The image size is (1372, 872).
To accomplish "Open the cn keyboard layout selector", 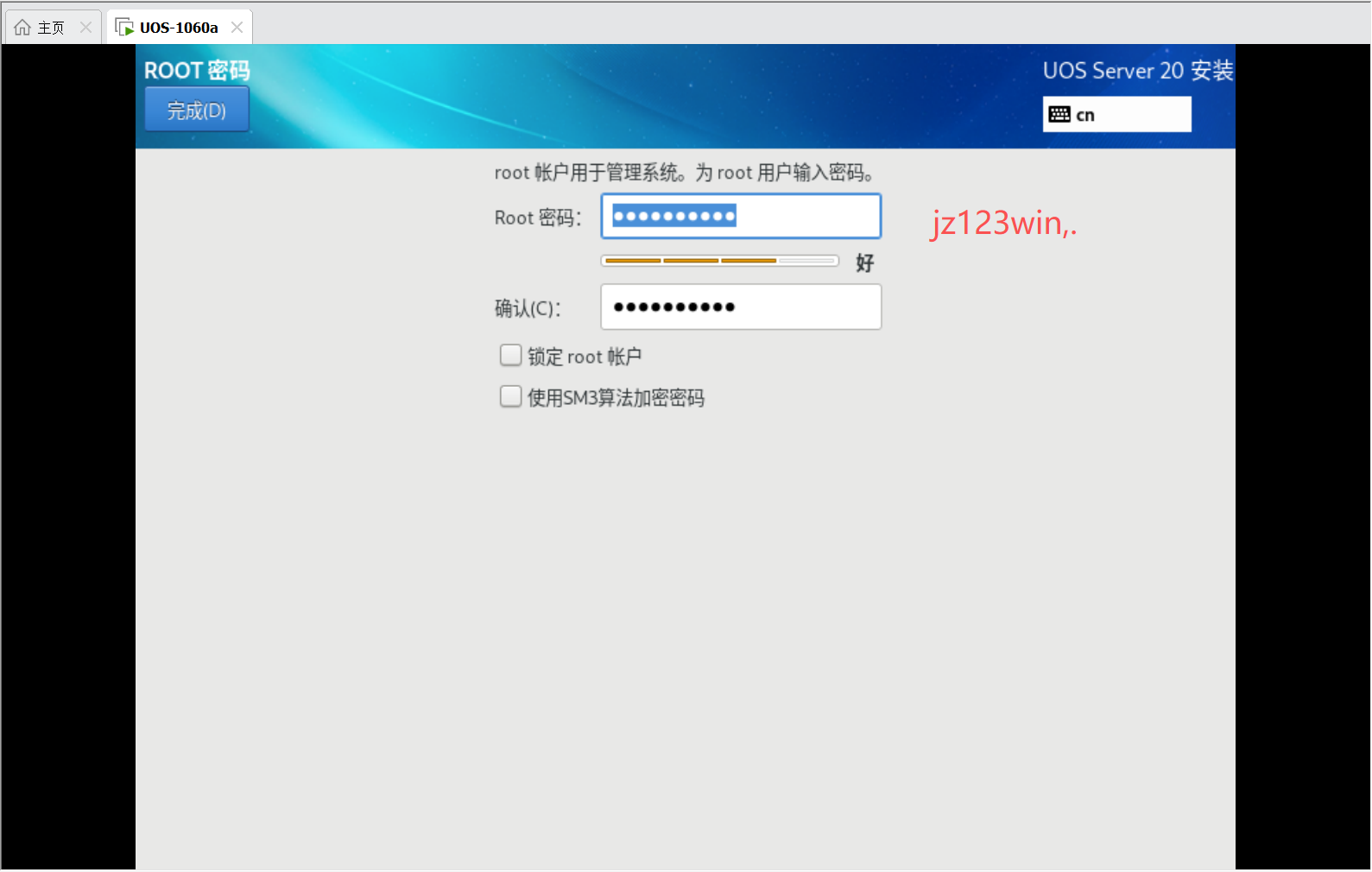I will [x=1116, y=114].
